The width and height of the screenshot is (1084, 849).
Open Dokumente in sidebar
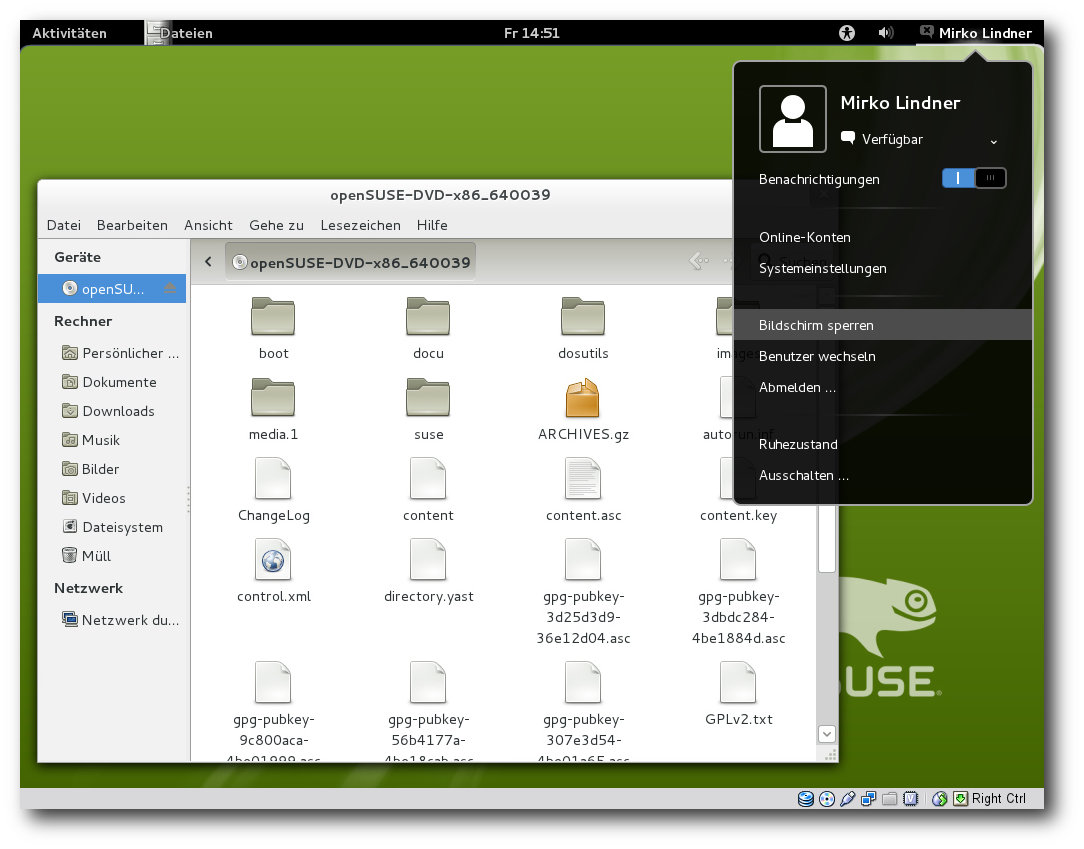[x=109, y=382]
